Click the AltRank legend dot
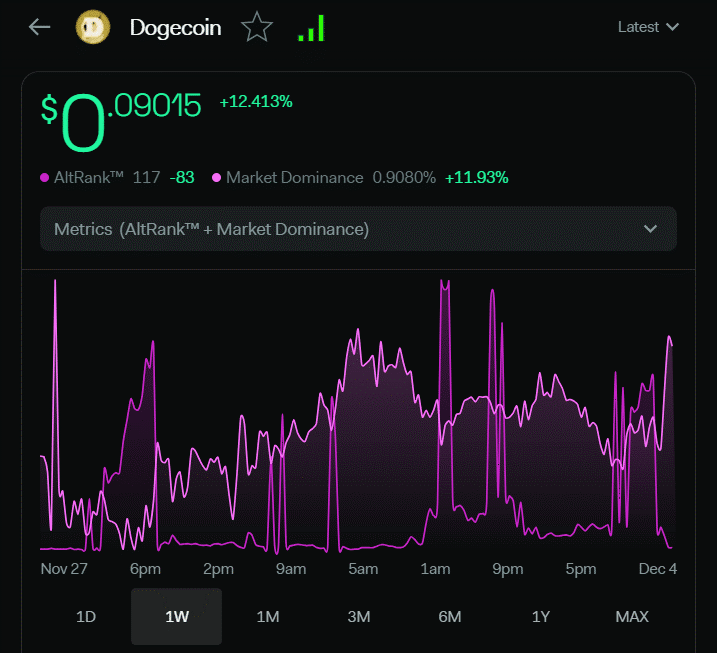Screen dimensions: 717x653 pyautogui.click(x=44, y=177)
